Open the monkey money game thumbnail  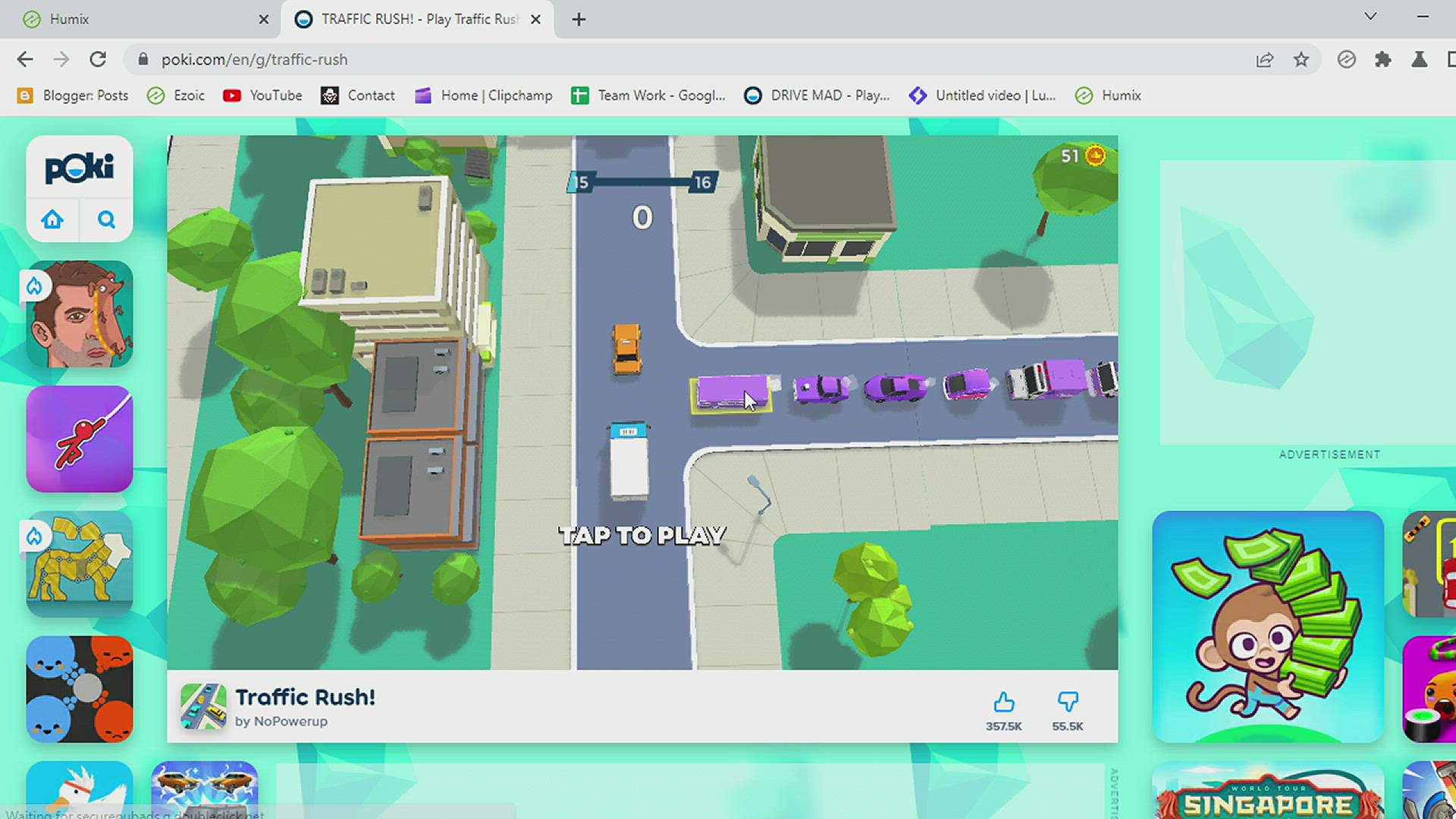click(x=1267, y=626)
